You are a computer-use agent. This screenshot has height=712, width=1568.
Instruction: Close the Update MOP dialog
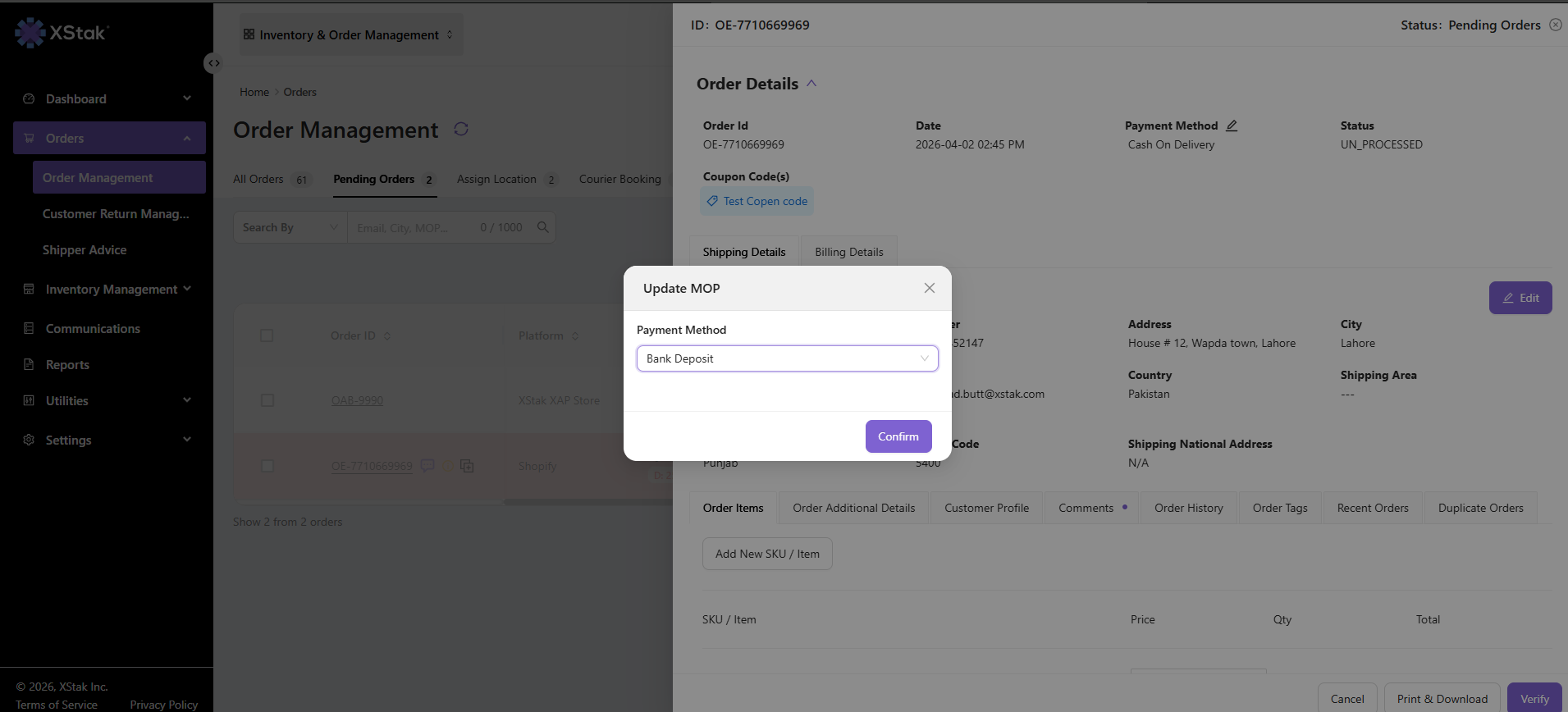[x=930, y=288]
